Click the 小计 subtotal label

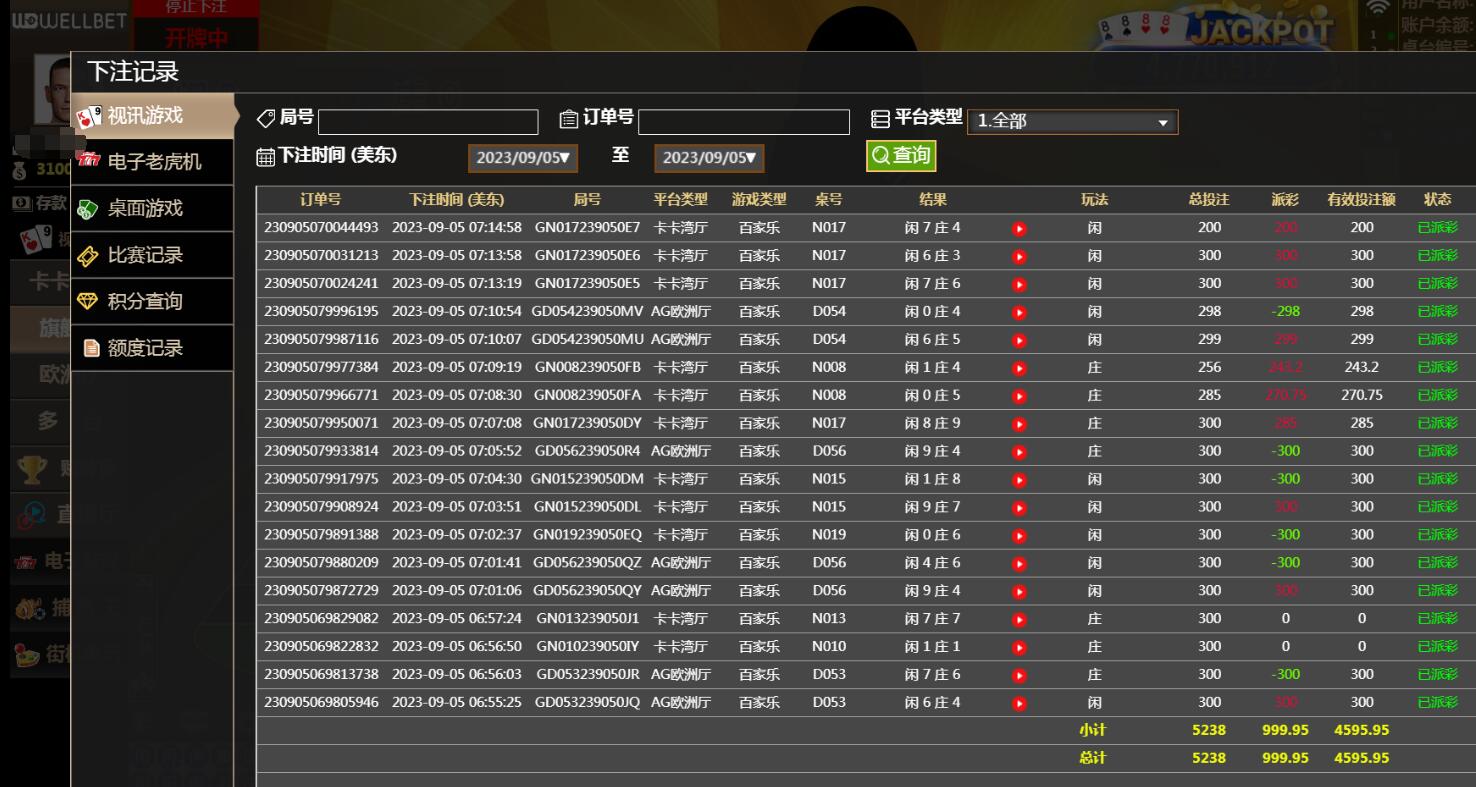(x=1093, y=731)
